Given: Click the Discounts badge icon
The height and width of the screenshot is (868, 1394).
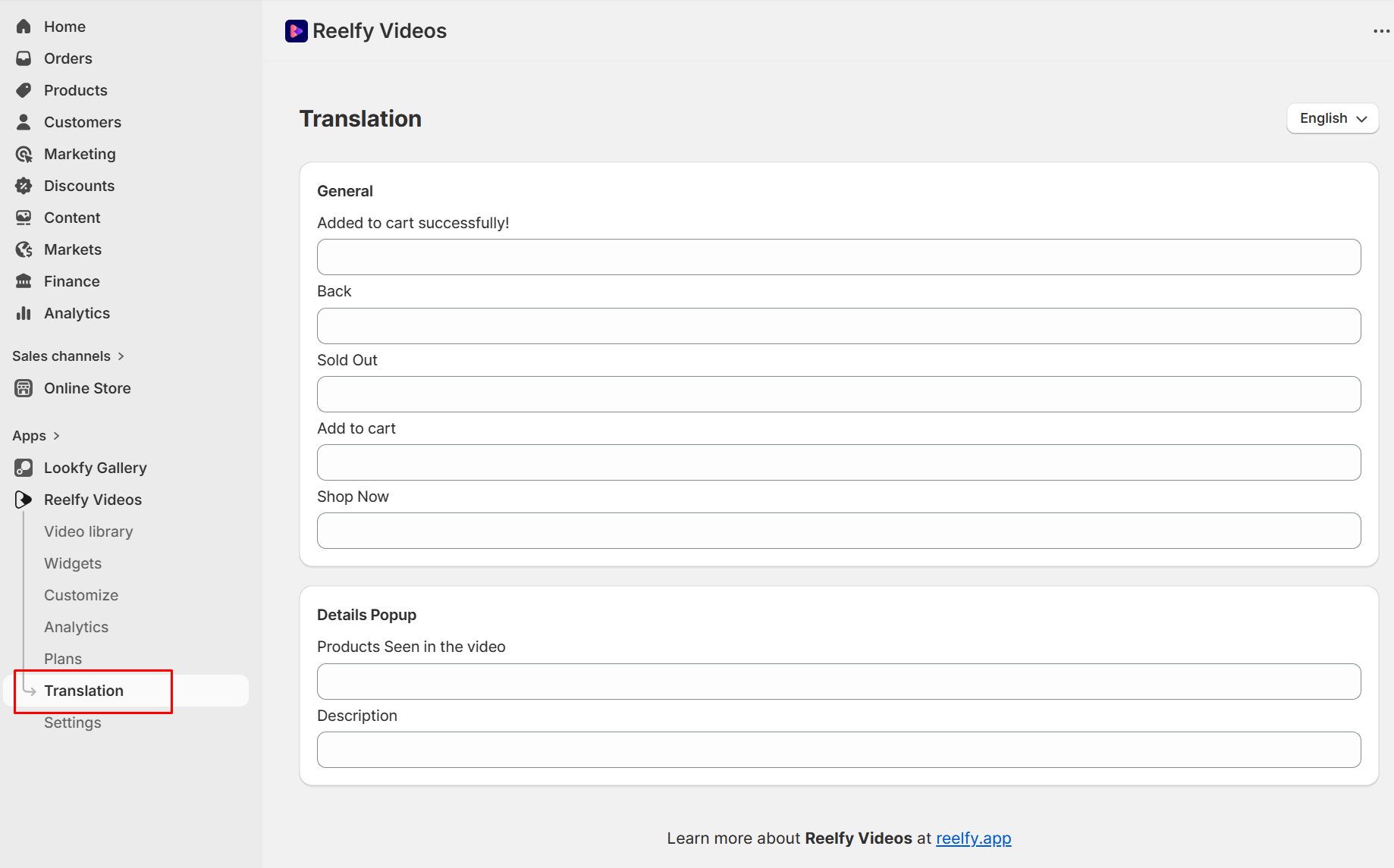Looking at the screenshot, I should pos(24,186).
